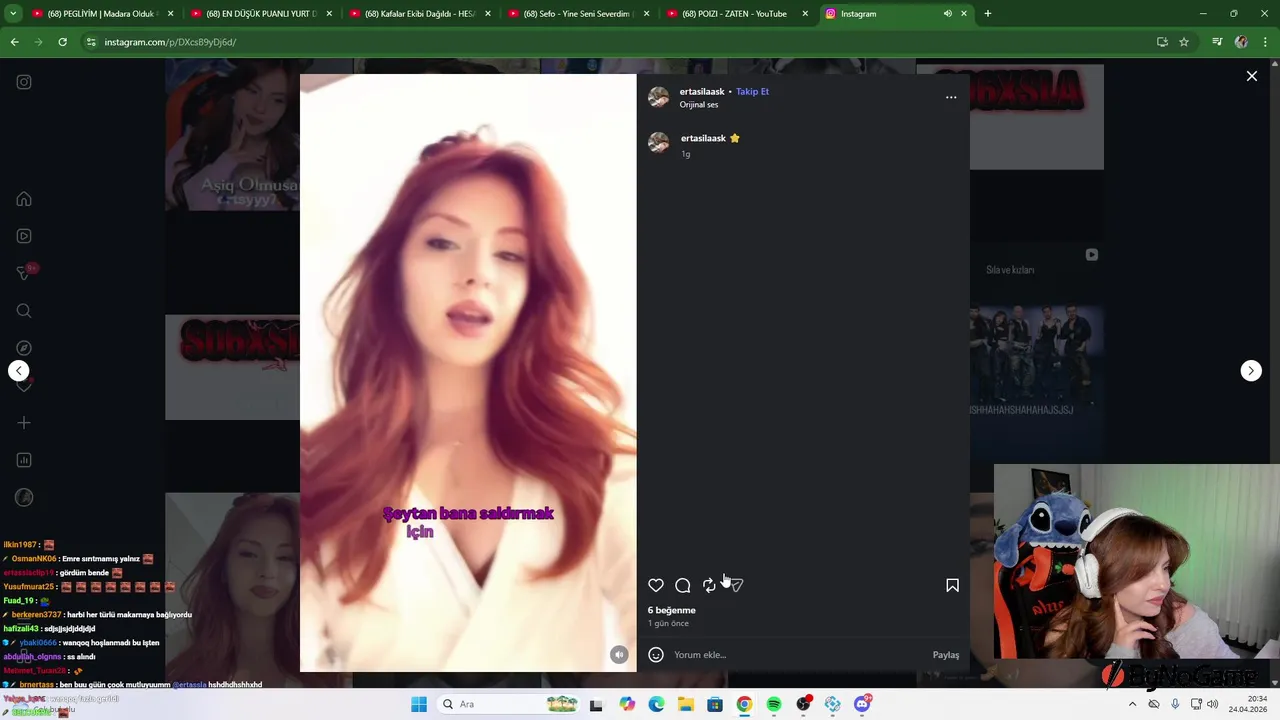
Task: Open the Chrome three-dot menu
Action: [1266, 42]
